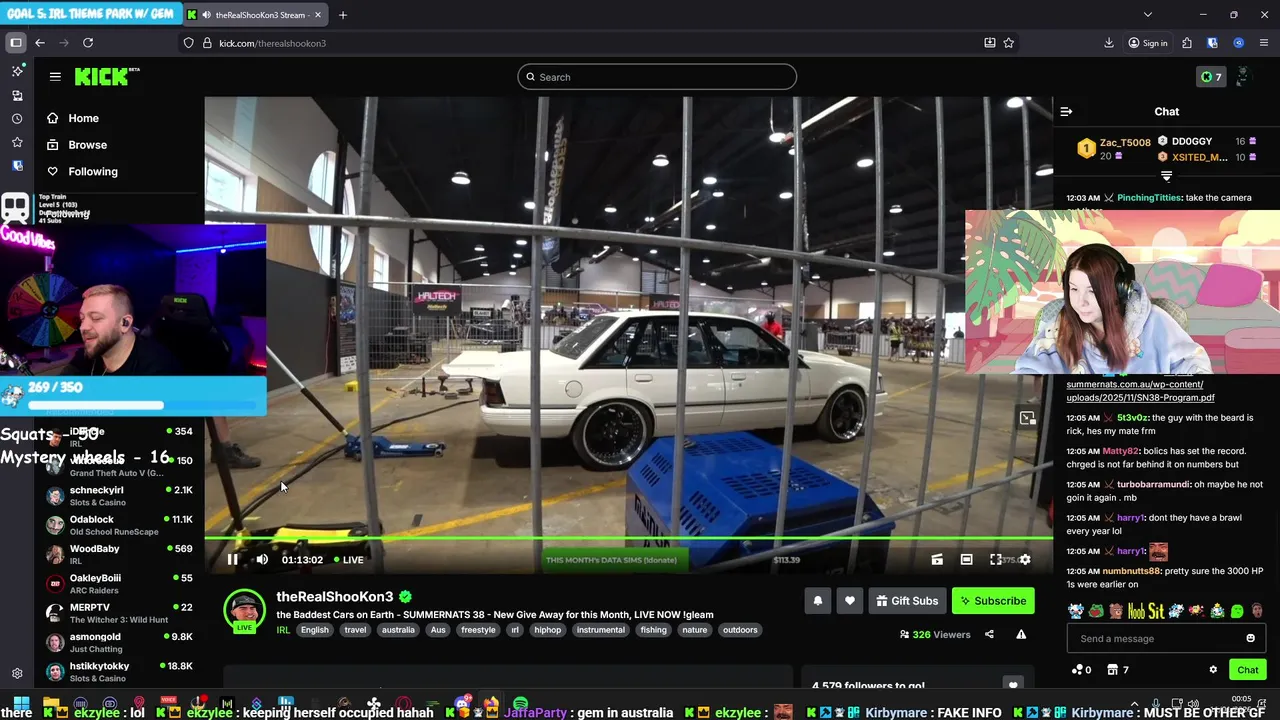
Task: Open schneckyirl channel in sidebar
Action: pos(120,496)
